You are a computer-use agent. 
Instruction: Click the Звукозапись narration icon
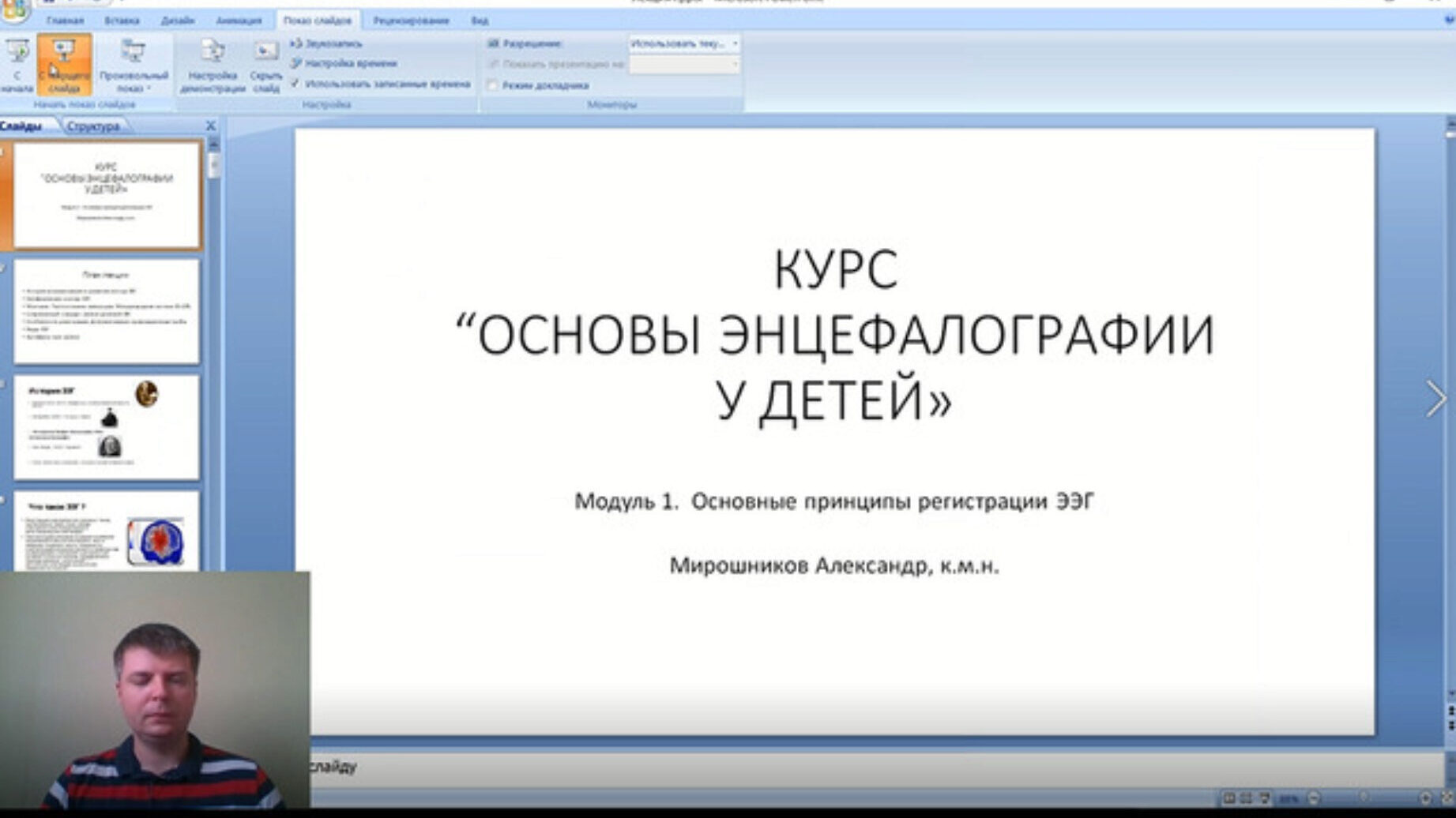pos(326,43)
